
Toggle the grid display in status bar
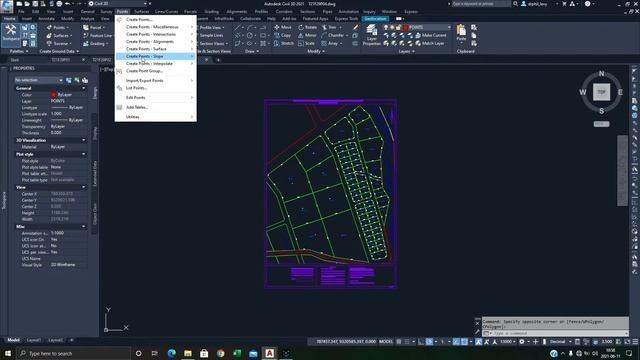coord(399,342)
